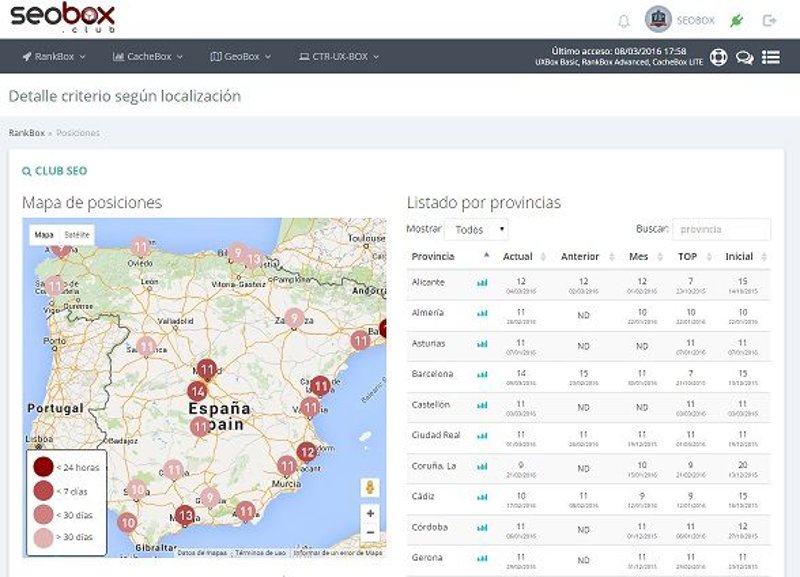Open the chat bubbles icon
The width and height of the screenshot is (800, 577).
744,57
